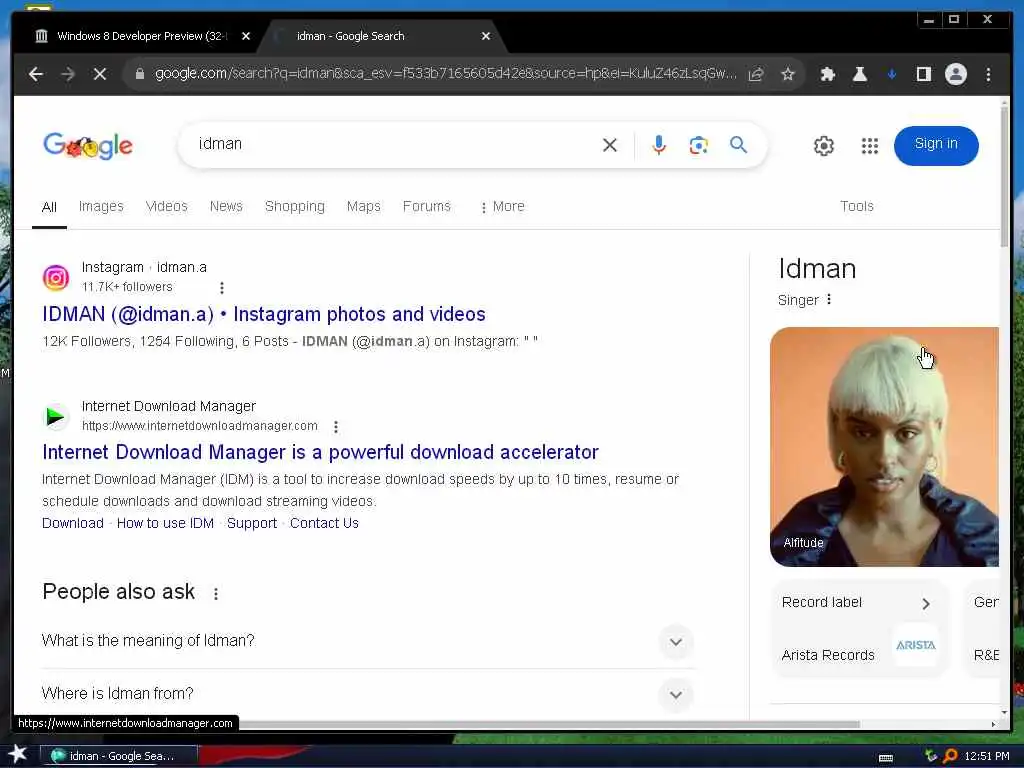
Task: Open the More search filters dropdown
Action: (x=502, y=207)
